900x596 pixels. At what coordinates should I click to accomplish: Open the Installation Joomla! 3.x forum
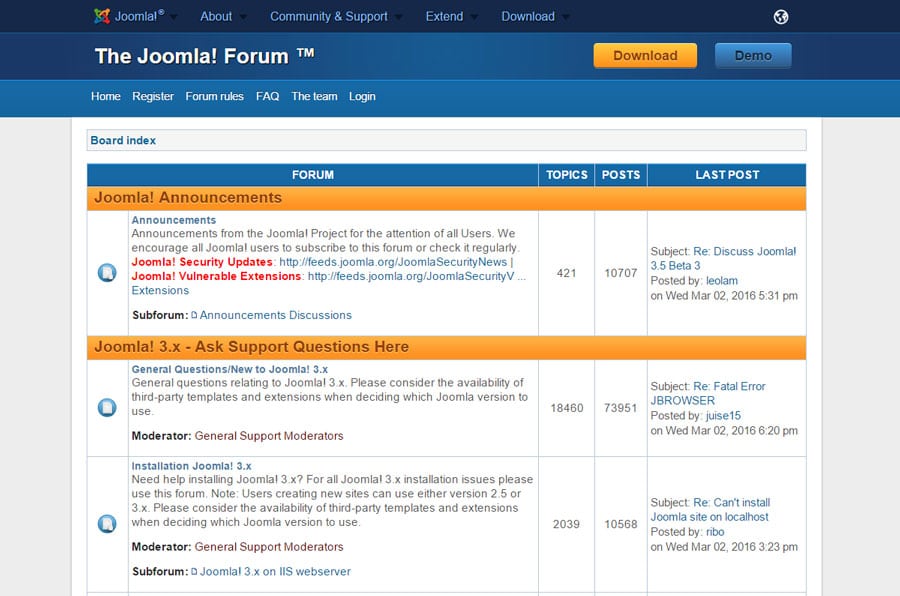pos(192,466)
